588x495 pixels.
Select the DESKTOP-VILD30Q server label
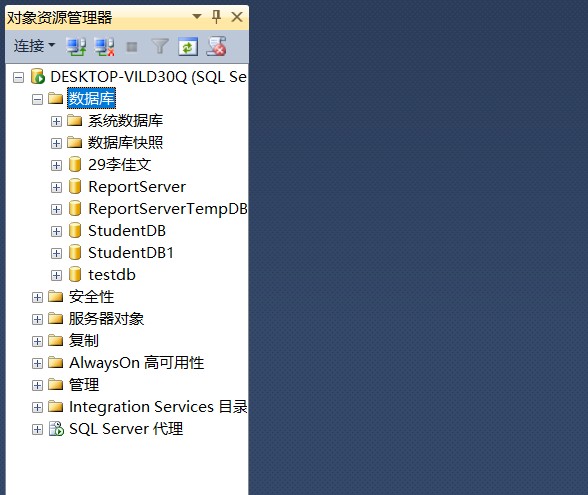(x=148, y=77)
